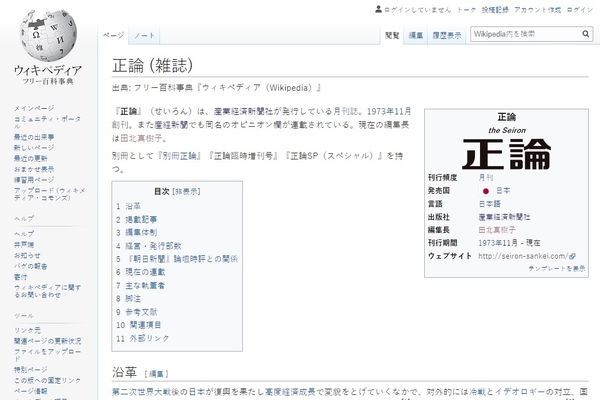Screen dimensions: 600x400
Task: Open 井戸端 sidebar link
Action: click(x=24, y=244)
